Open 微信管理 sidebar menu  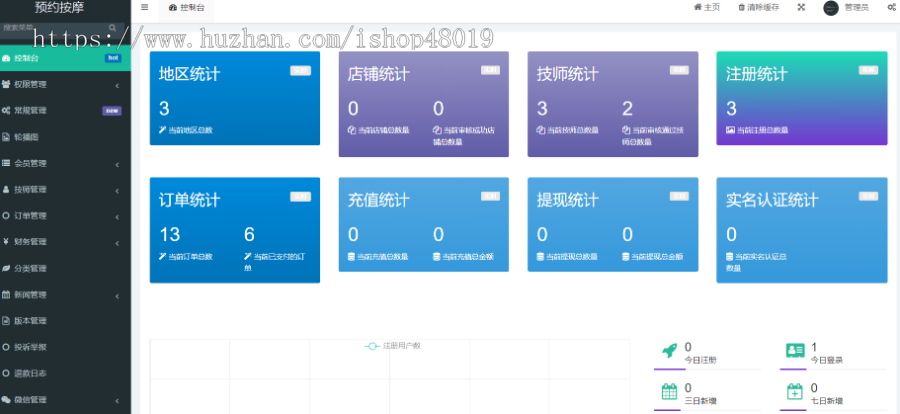click(65, 400)
